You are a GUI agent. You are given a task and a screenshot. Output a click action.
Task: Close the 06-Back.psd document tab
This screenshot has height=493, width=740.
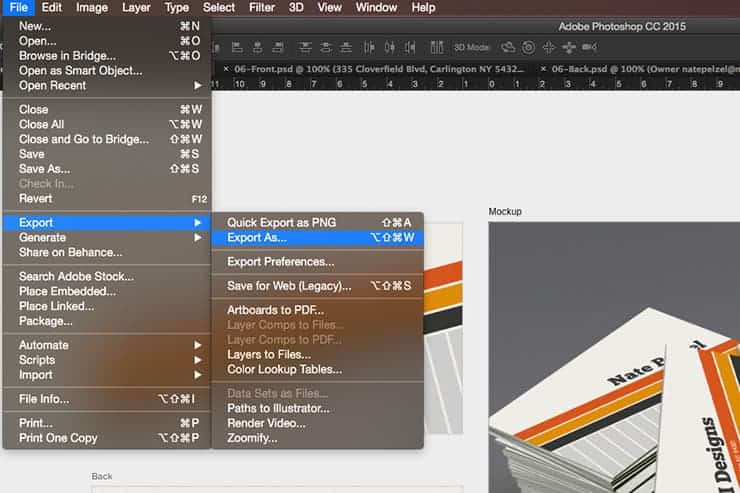pyautogui.click(x=543, y=69)
